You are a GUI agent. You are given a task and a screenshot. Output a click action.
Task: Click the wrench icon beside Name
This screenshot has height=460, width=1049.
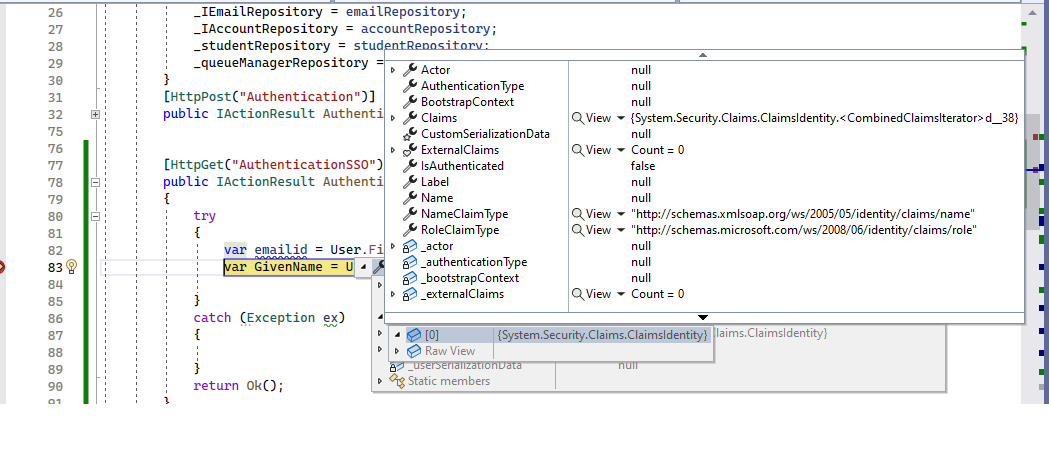tap(409, 198)
